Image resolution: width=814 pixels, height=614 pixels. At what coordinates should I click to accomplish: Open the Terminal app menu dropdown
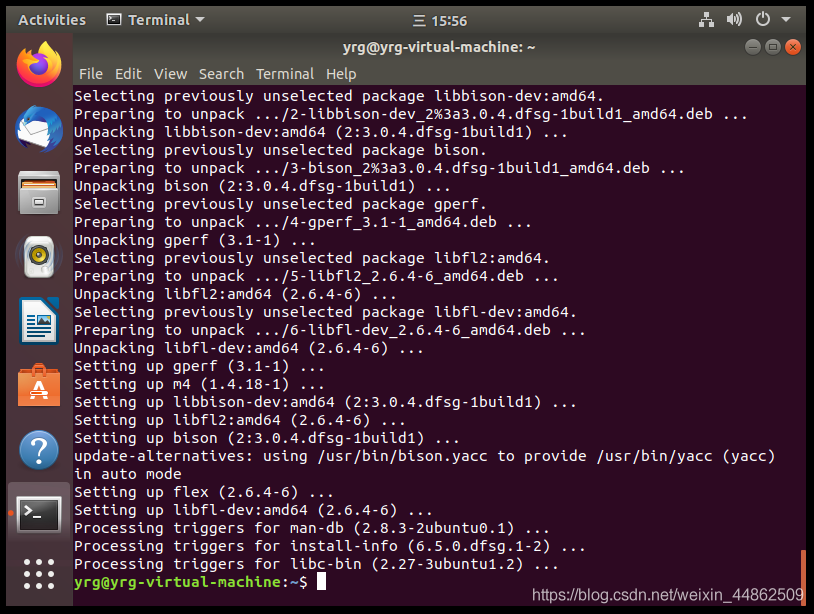(155, 20)
